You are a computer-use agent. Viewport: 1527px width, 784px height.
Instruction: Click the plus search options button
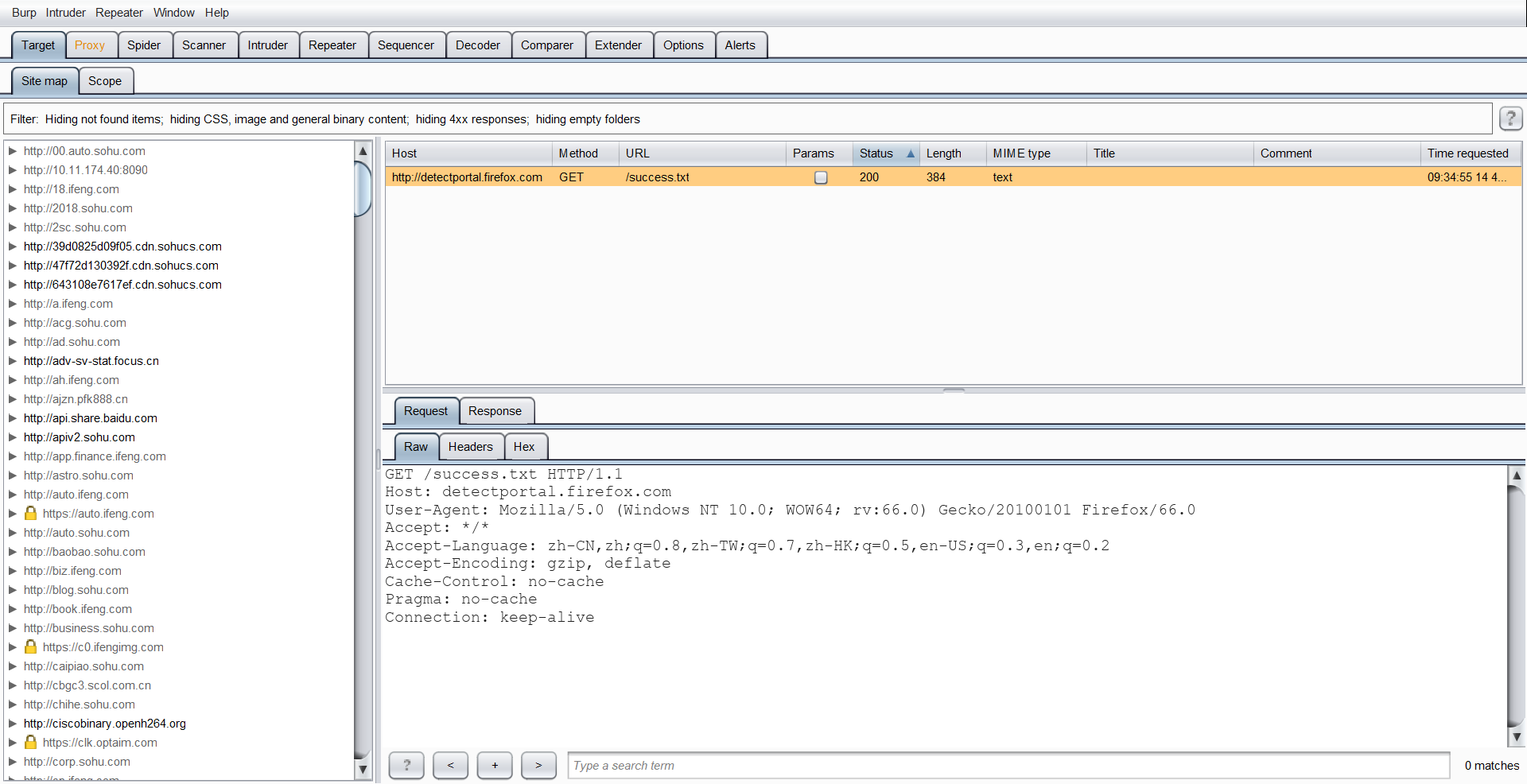tap(495, 766)
